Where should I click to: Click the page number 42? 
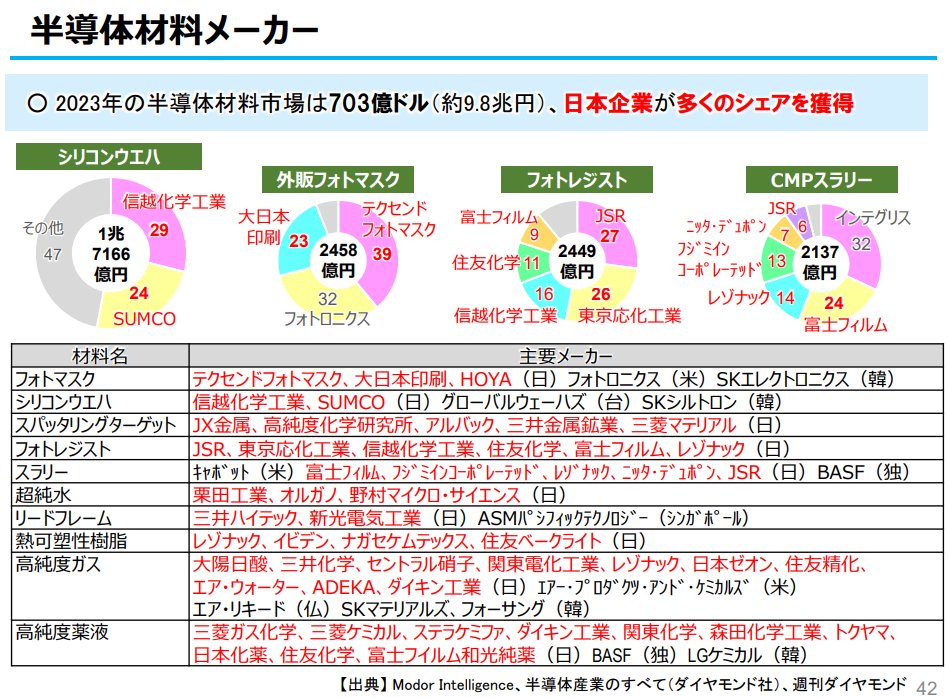[926, 688]
